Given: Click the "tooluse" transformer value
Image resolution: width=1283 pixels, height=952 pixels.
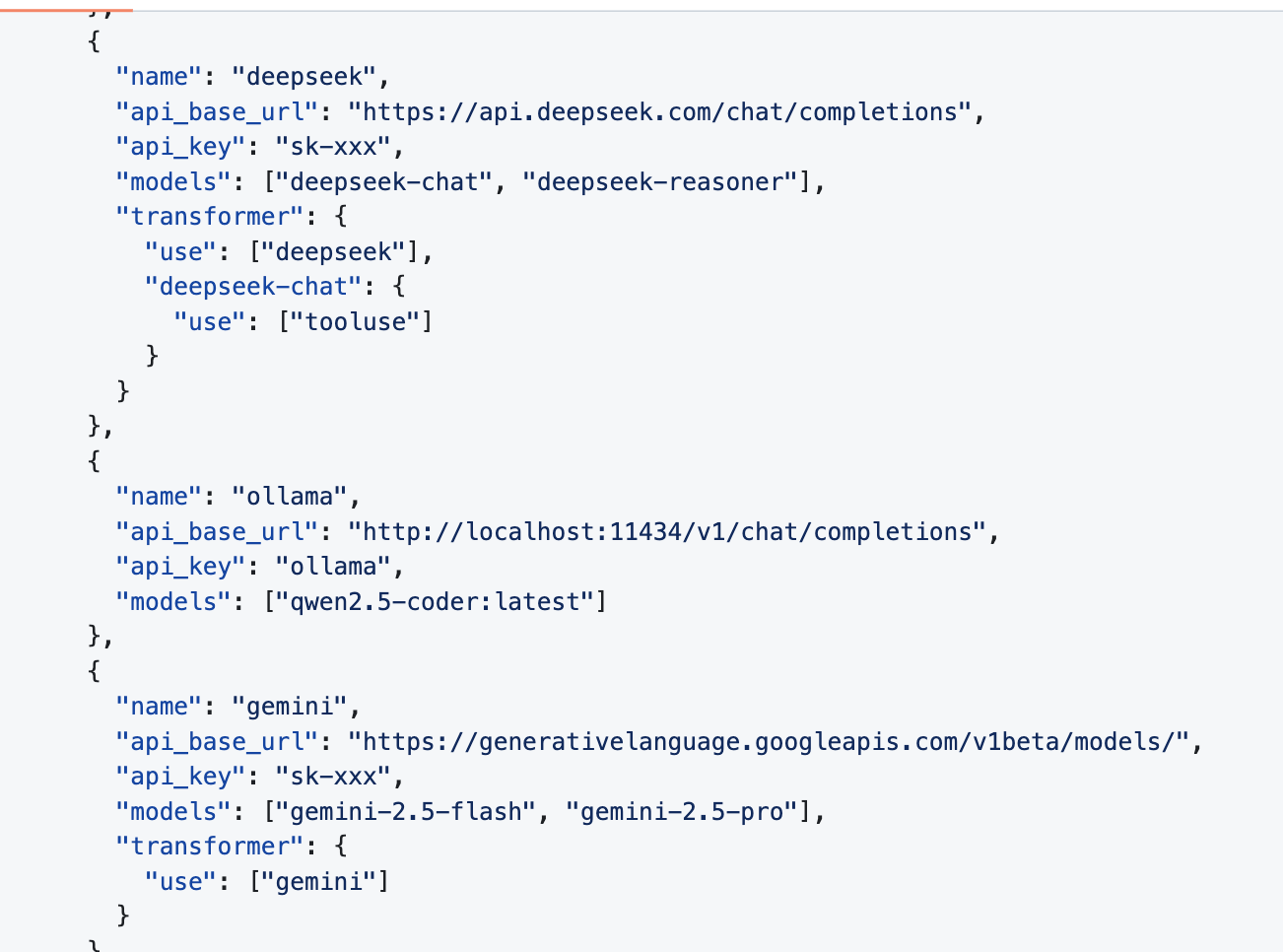Looking at the screenshot, I should 356,322.
